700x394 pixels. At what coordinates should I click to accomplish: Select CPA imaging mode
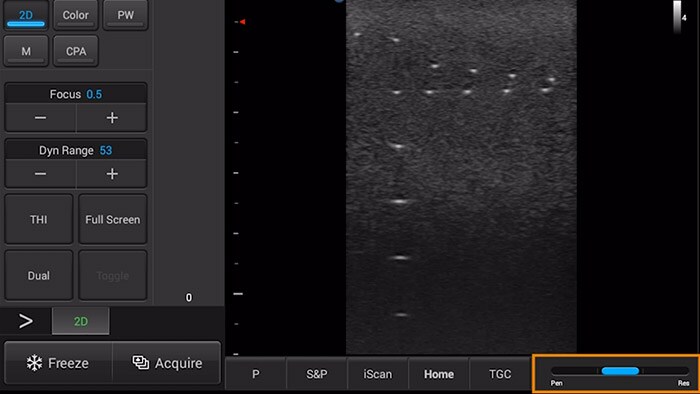(x=75, y=51)
